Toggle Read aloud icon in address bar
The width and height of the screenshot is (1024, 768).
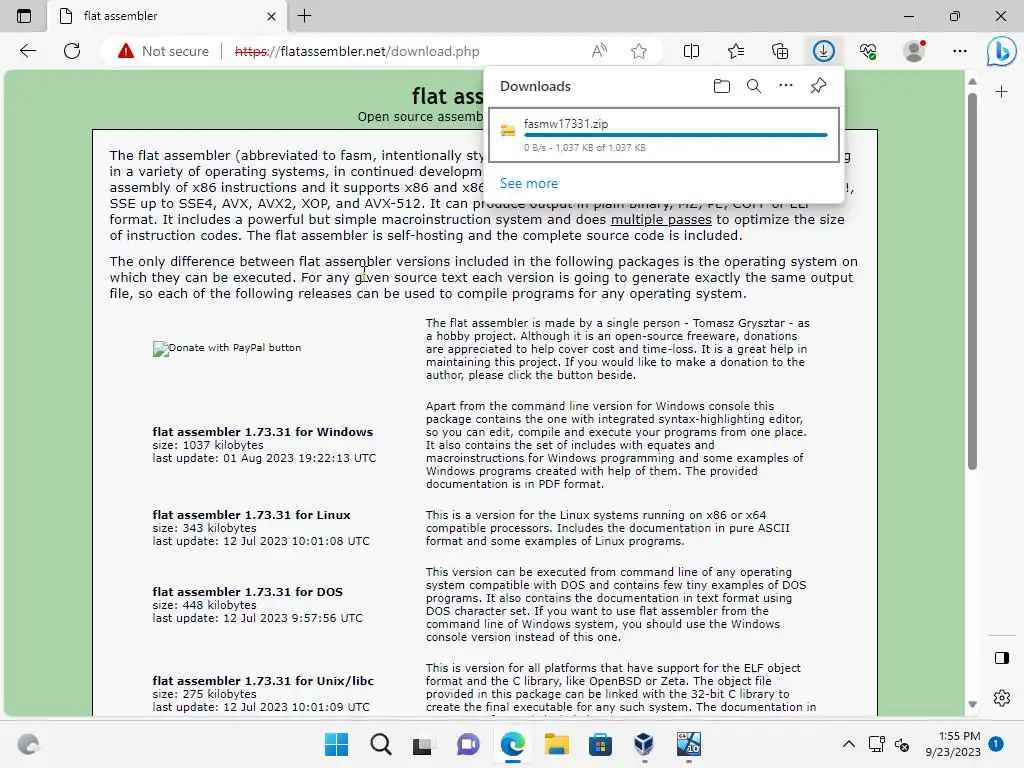599,51
